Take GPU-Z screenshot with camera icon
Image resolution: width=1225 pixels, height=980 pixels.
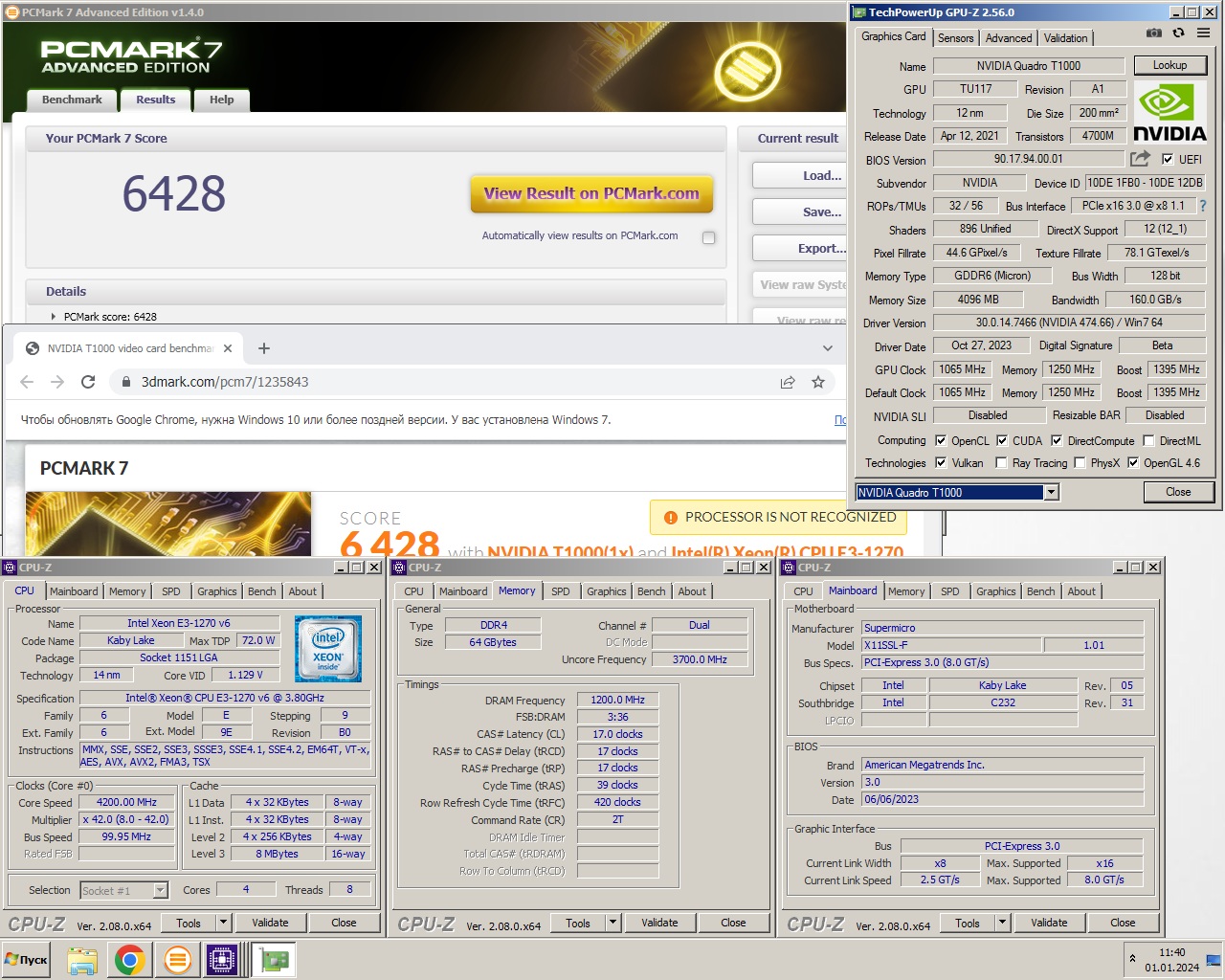pyautogui.click(x=1154, y=33)
